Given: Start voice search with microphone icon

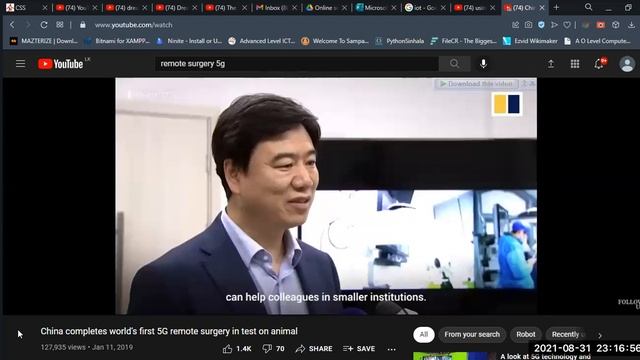Looking at the screenshot, I should pyautogui.click(x=483, y=64).
